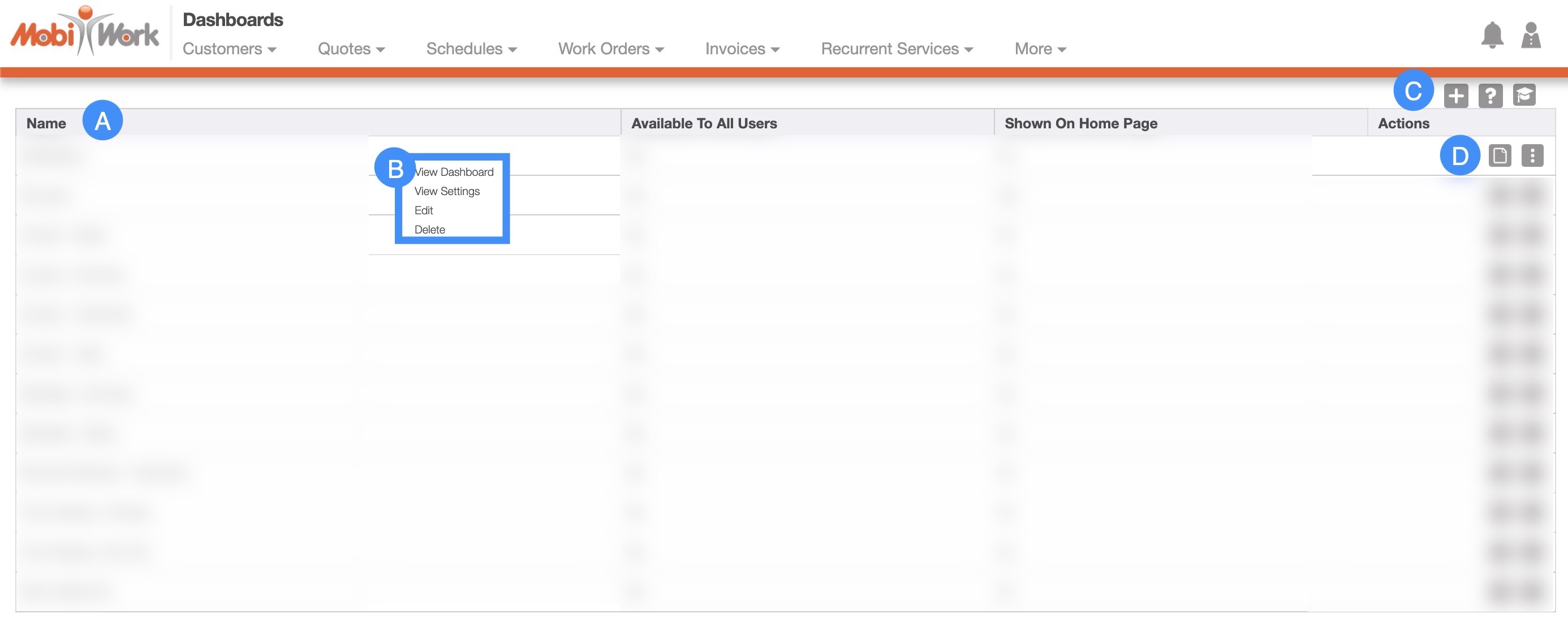Expand the Work Orders menu
Screen dimensions: 1568x631
pyautogui.click(x=610, y=49)
